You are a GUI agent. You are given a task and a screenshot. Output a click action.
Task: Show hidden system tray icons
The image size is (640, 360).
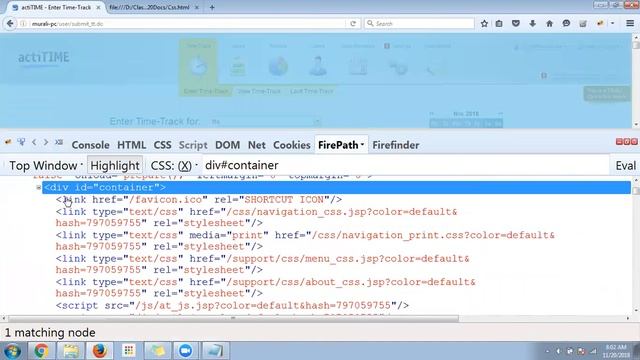547,351
